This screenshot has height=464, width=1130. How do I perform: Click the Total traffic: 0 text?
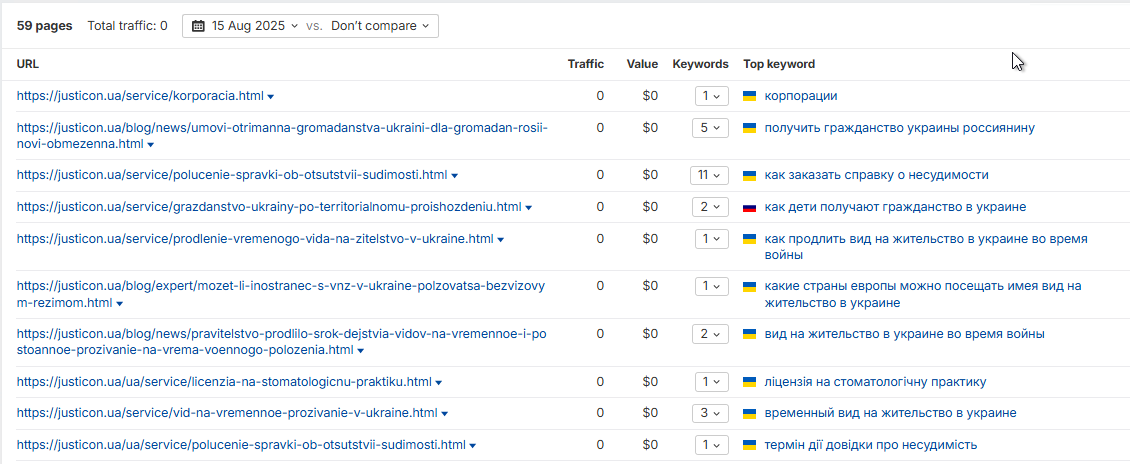pyautogui.click(x=128, y=26)
